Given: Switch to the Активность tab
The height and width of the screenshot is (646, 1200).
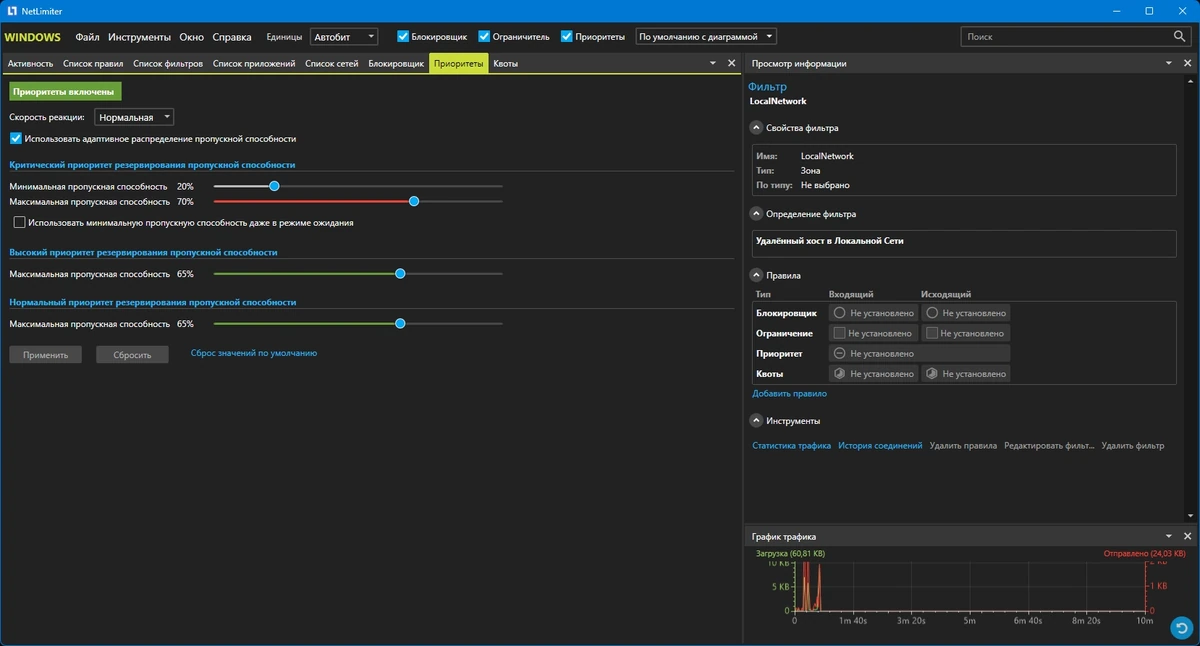Looking at the screenshot, I should [x=30, y=63].
